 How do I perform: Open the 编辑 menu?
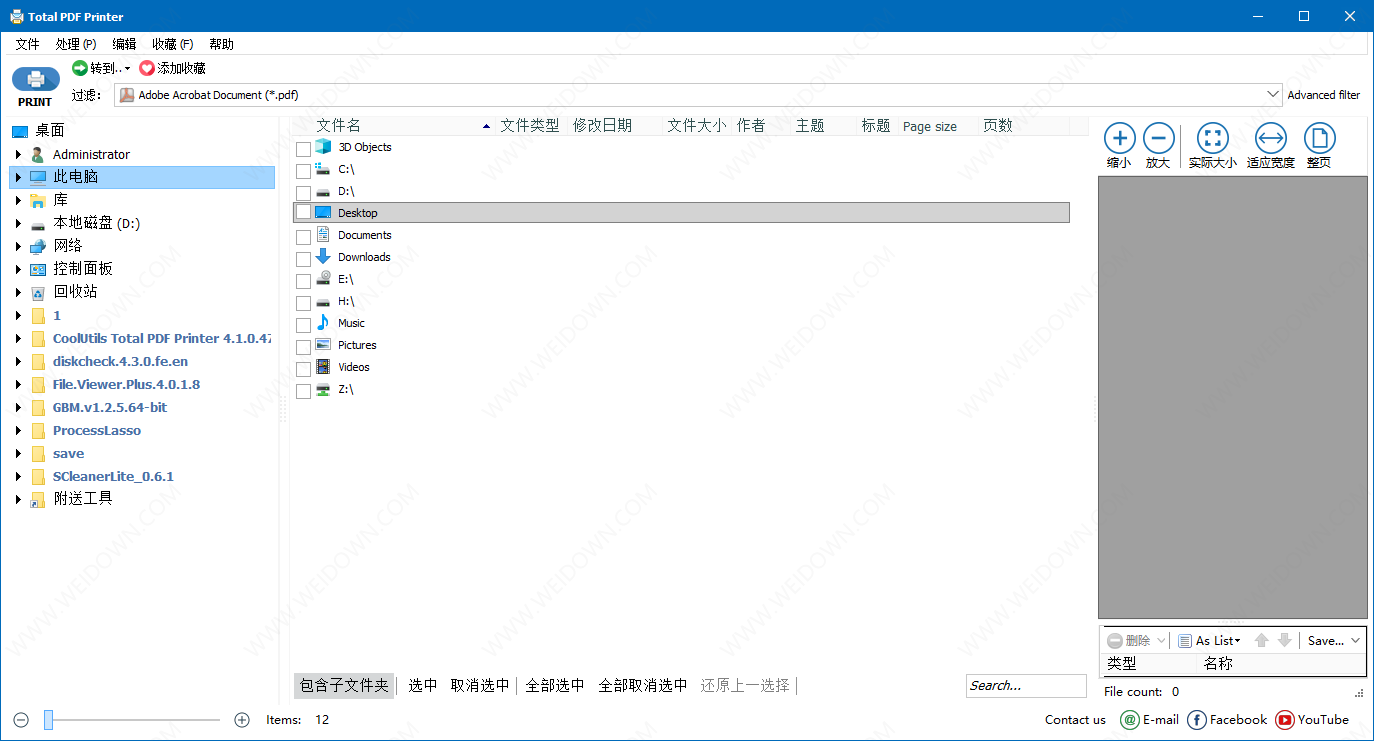pos(124,44)
